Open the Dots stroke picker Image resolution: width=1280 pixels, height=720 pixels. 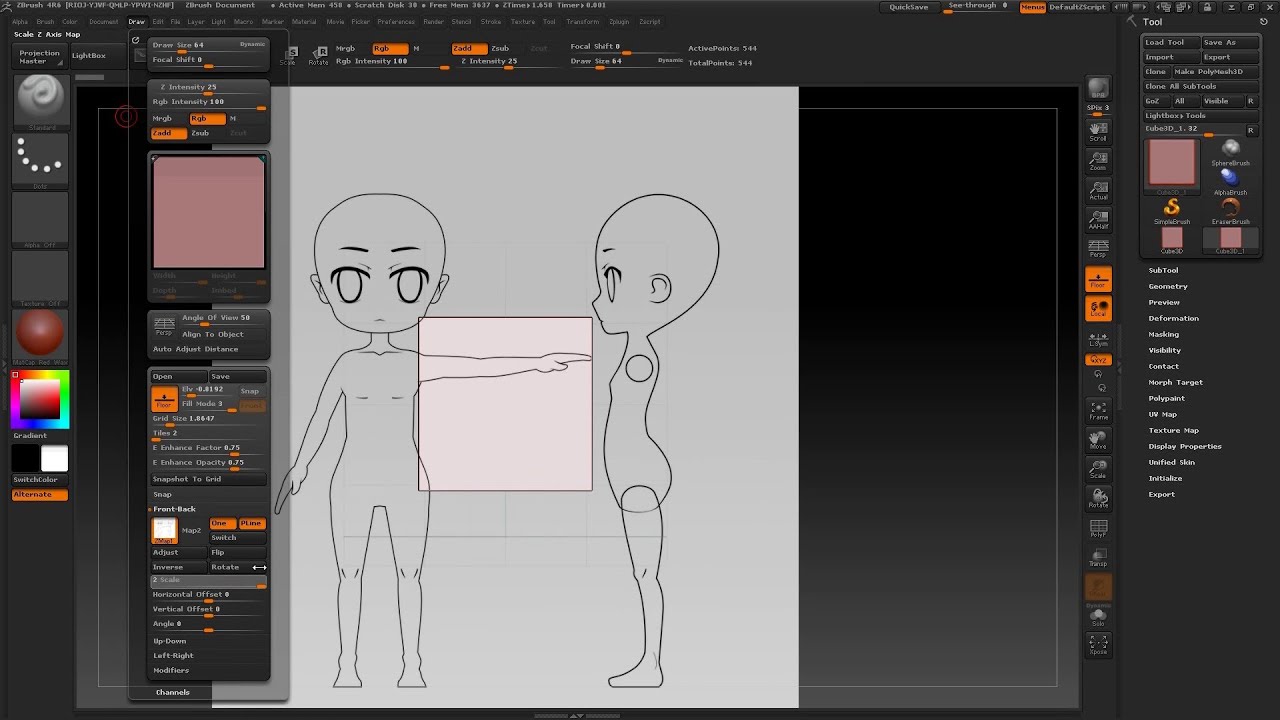click(41, 160)
